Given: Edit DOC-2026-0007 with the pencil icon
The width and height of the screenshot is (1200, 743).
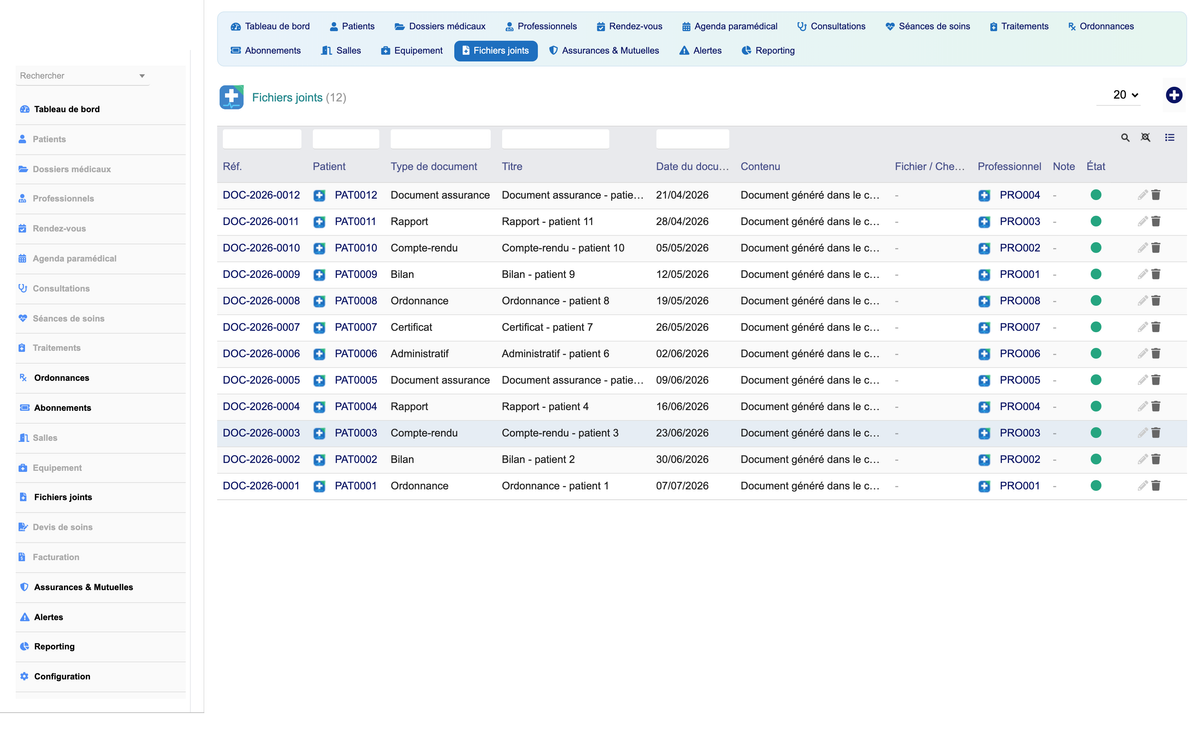Looking at the screenshot, I should [x=1143, y=327].
